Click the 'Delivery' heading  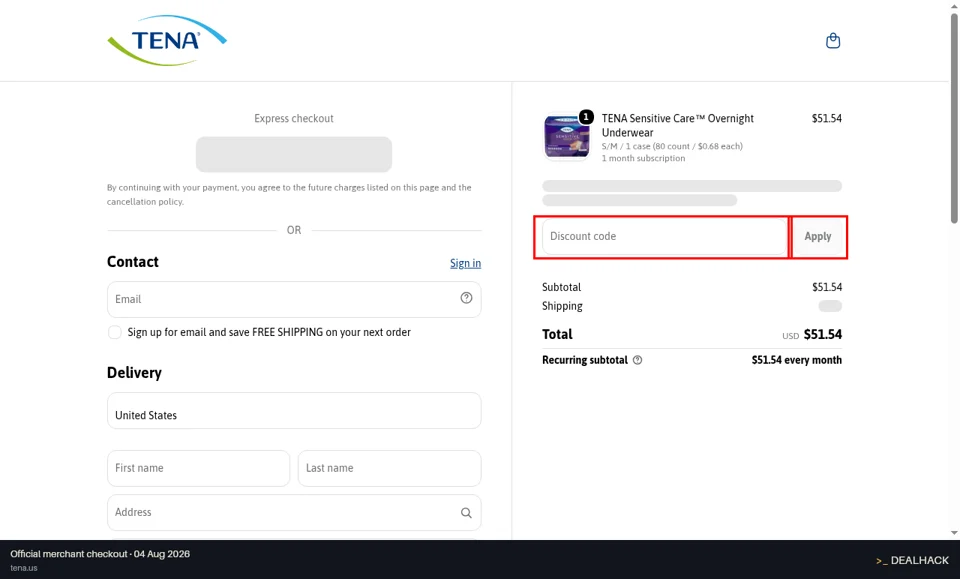135,373
